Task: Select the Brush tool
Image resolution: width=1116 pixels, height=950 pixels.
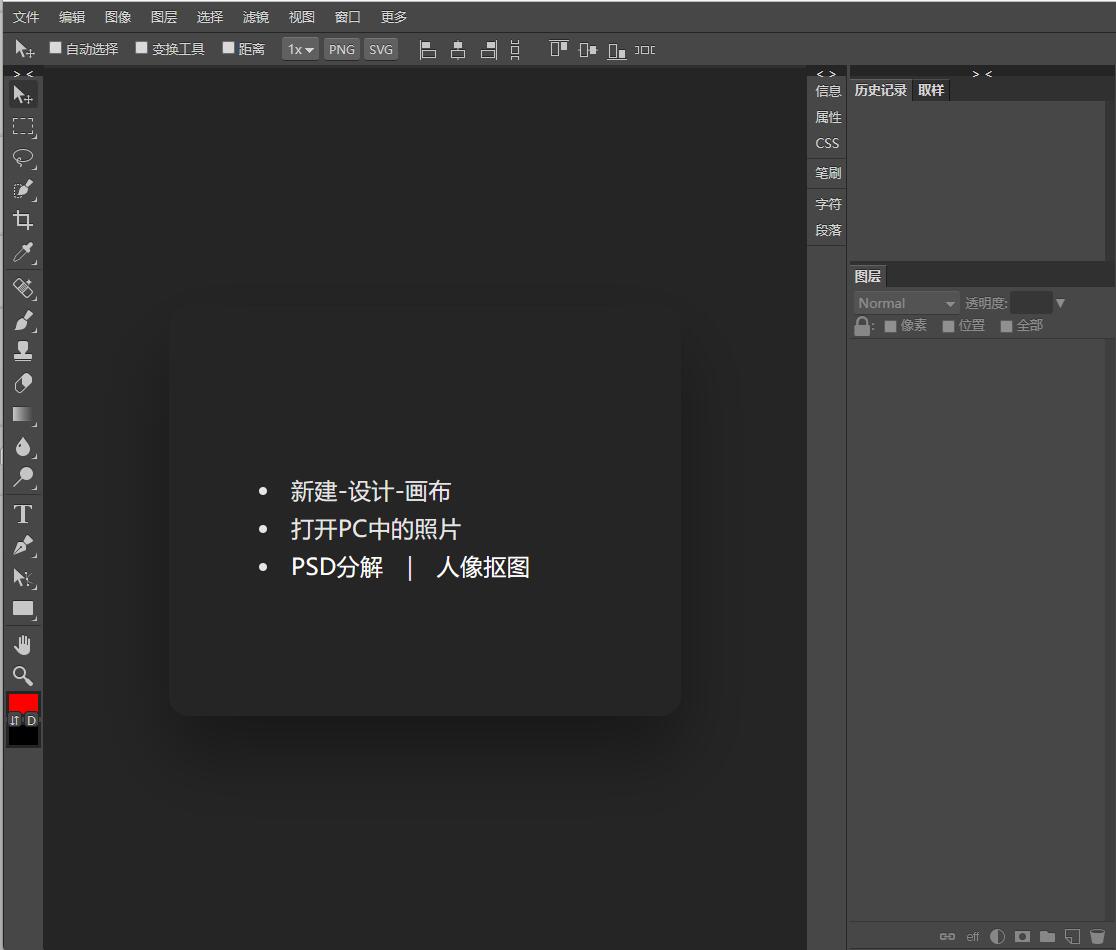Action: [x=22, y=320]
